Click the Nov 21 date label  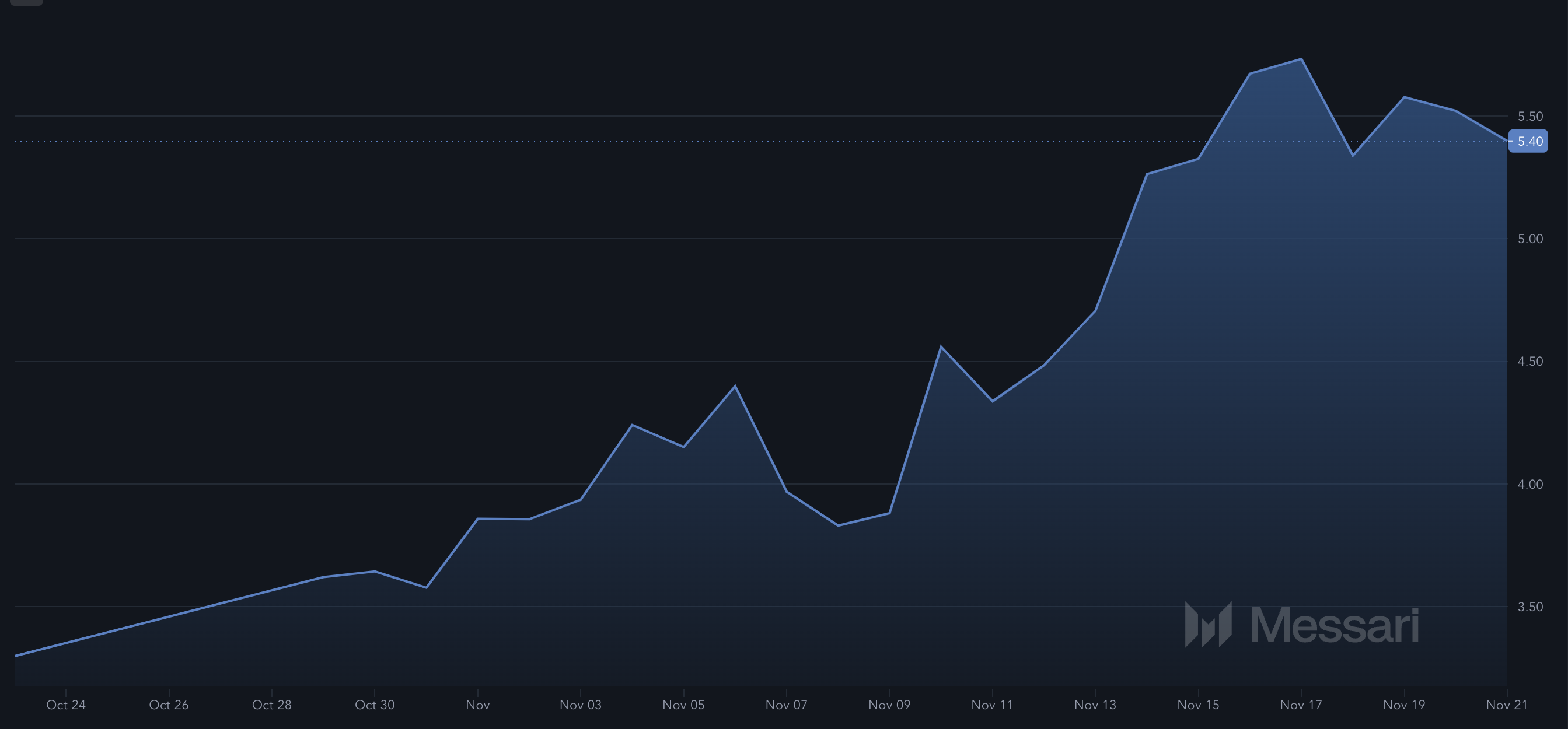[1506, 705]
